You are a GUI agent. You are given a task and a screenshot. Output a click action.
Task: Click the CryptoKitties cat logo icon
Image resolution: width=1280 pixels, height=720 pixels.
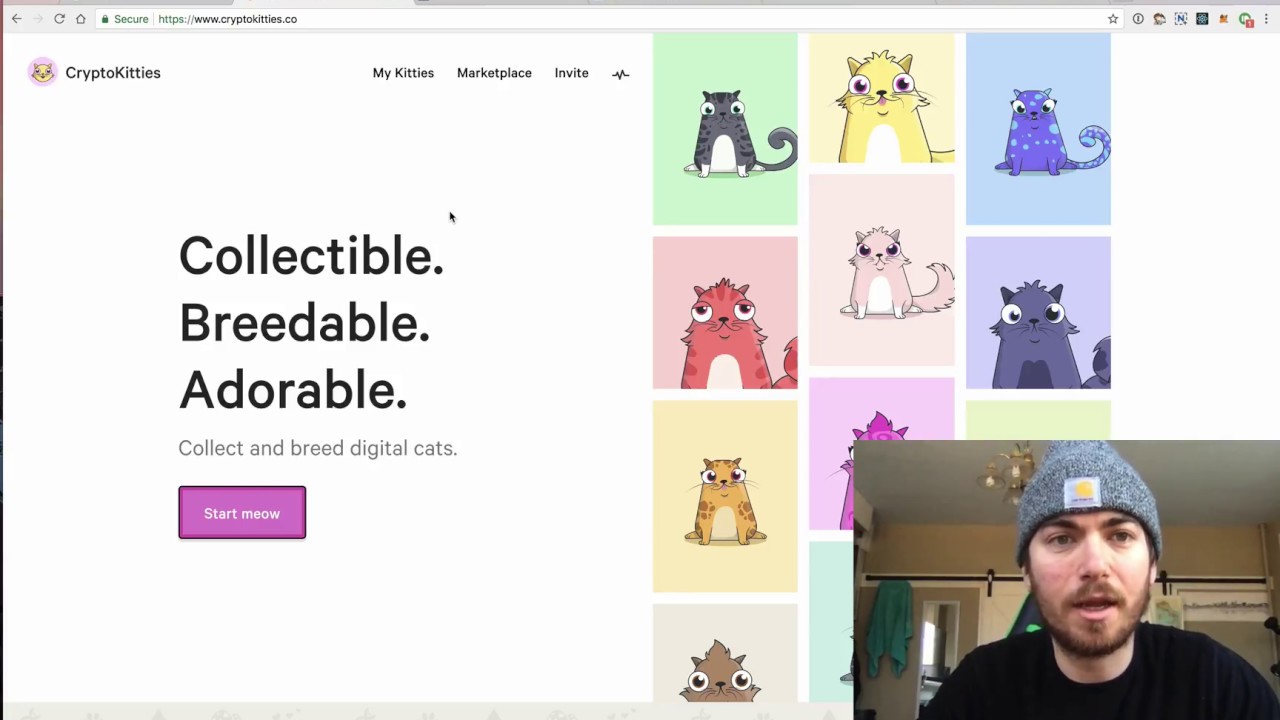coord(42,72)
